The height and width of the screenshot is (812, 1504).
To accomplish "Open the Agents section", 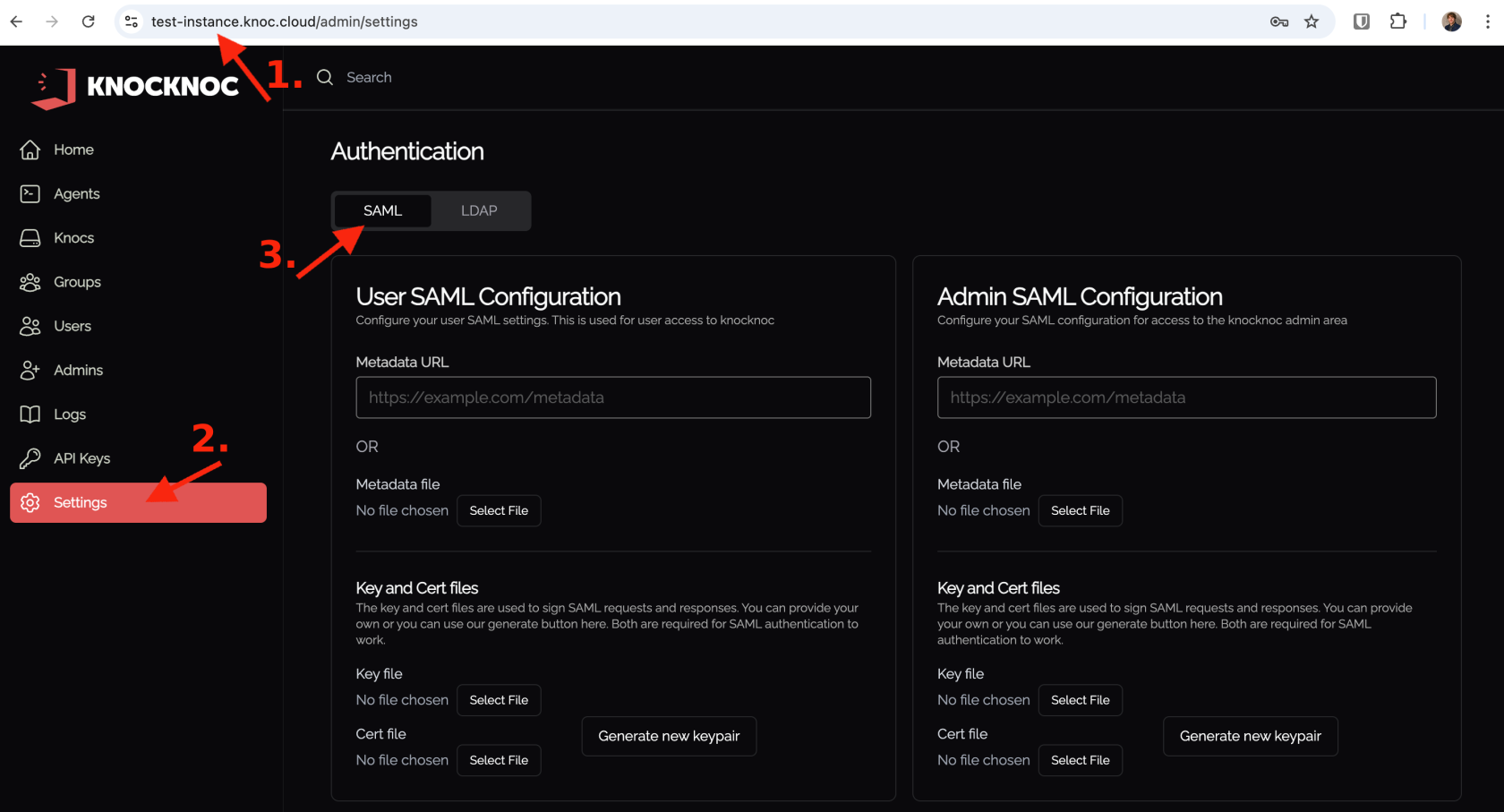I will tap(77, 193).
